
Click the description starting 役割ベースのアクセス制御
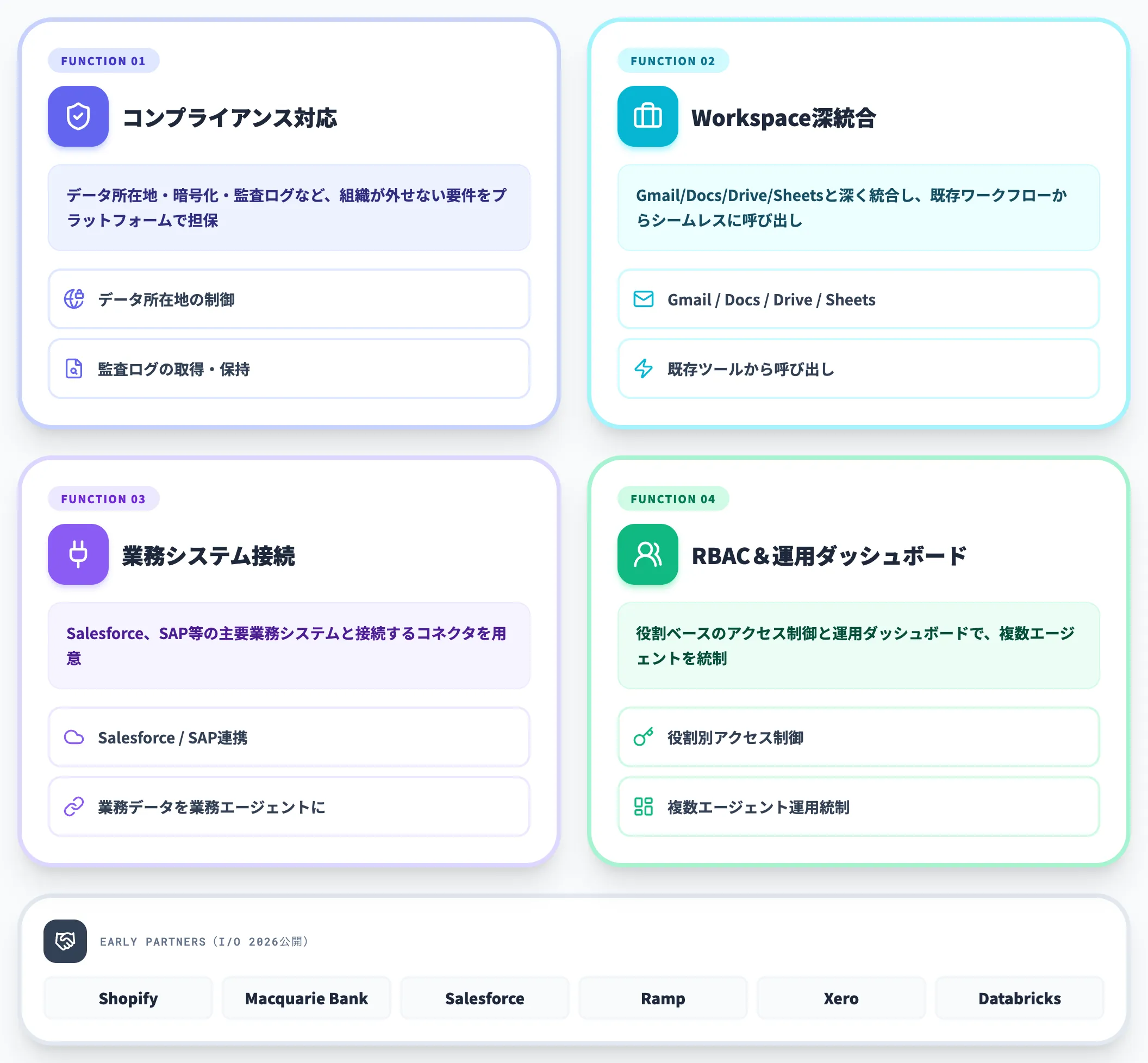[856, 646]
